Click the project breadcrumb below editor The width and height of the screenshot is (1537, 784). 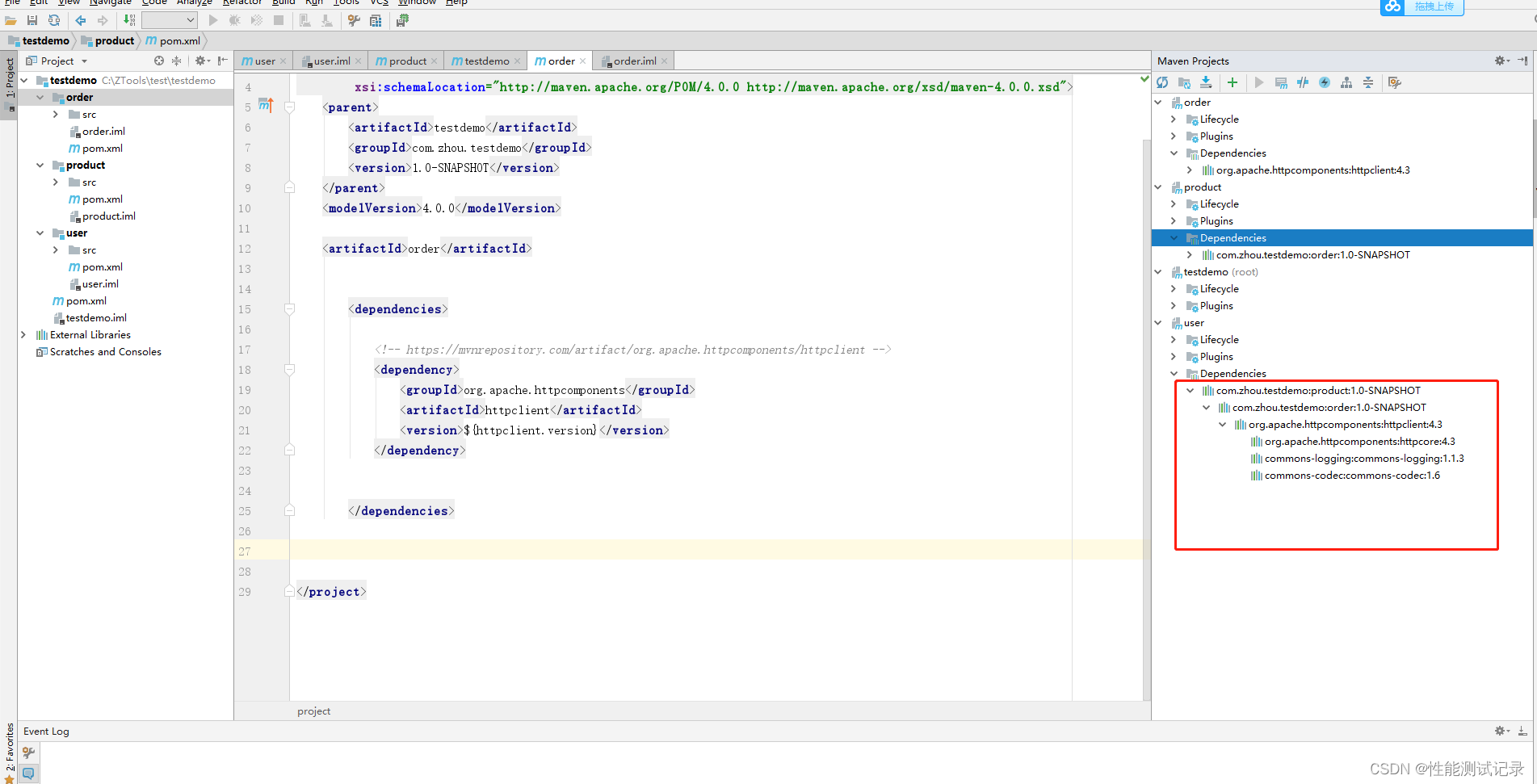[x=313, y=711]
